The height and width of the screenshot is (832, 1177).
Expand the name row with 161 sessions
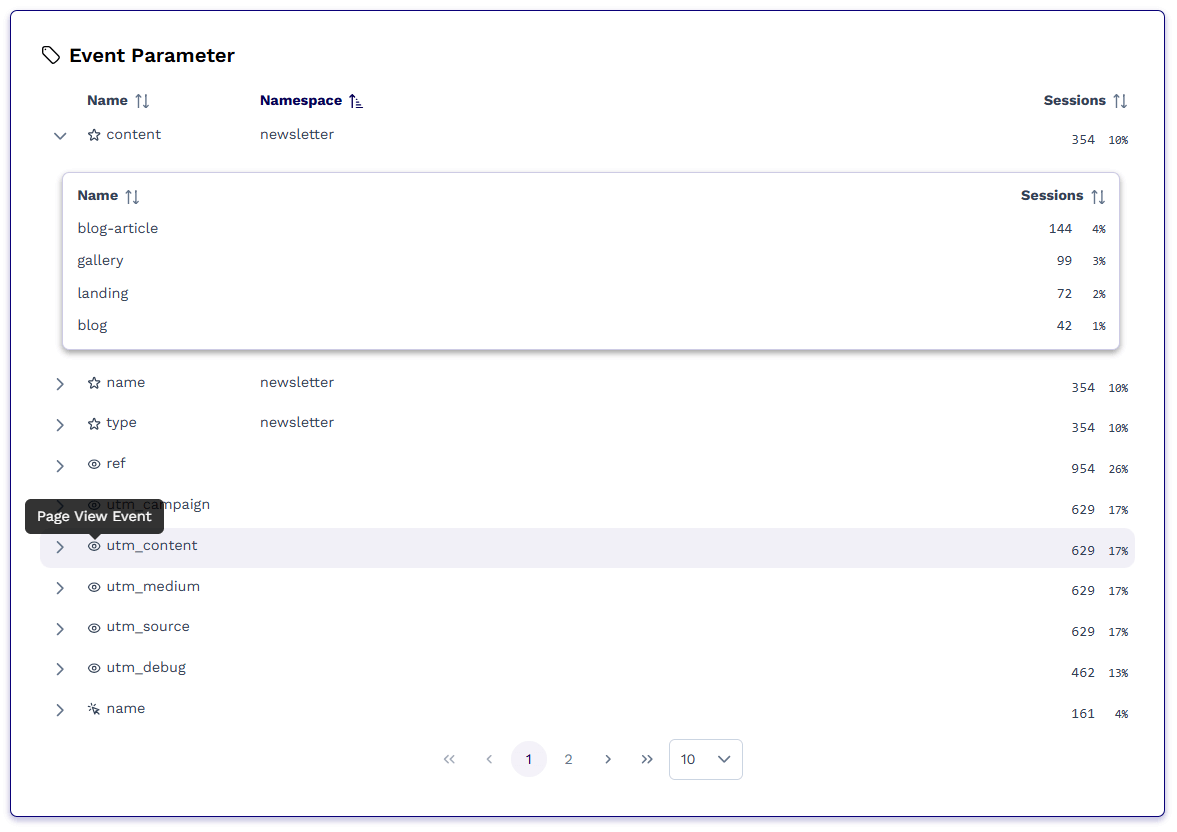[60, 710]
